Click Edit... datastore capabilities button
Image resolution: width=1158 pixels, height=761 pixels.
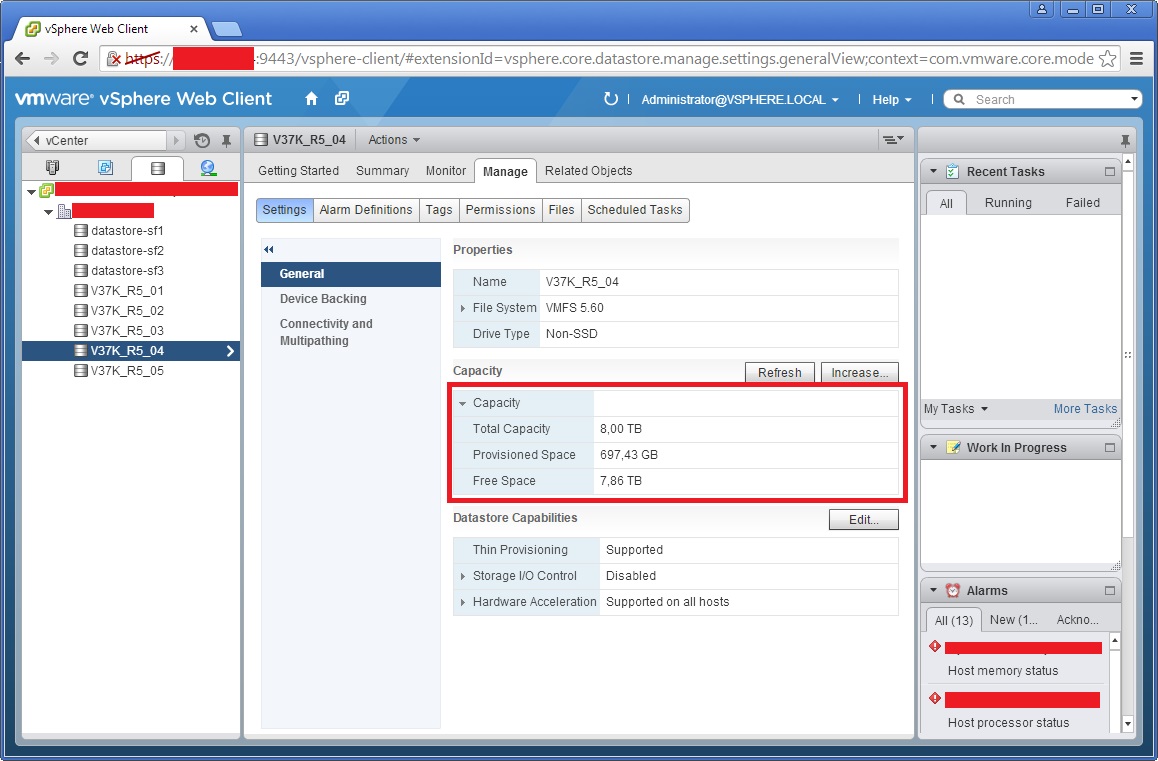[863, 519]
